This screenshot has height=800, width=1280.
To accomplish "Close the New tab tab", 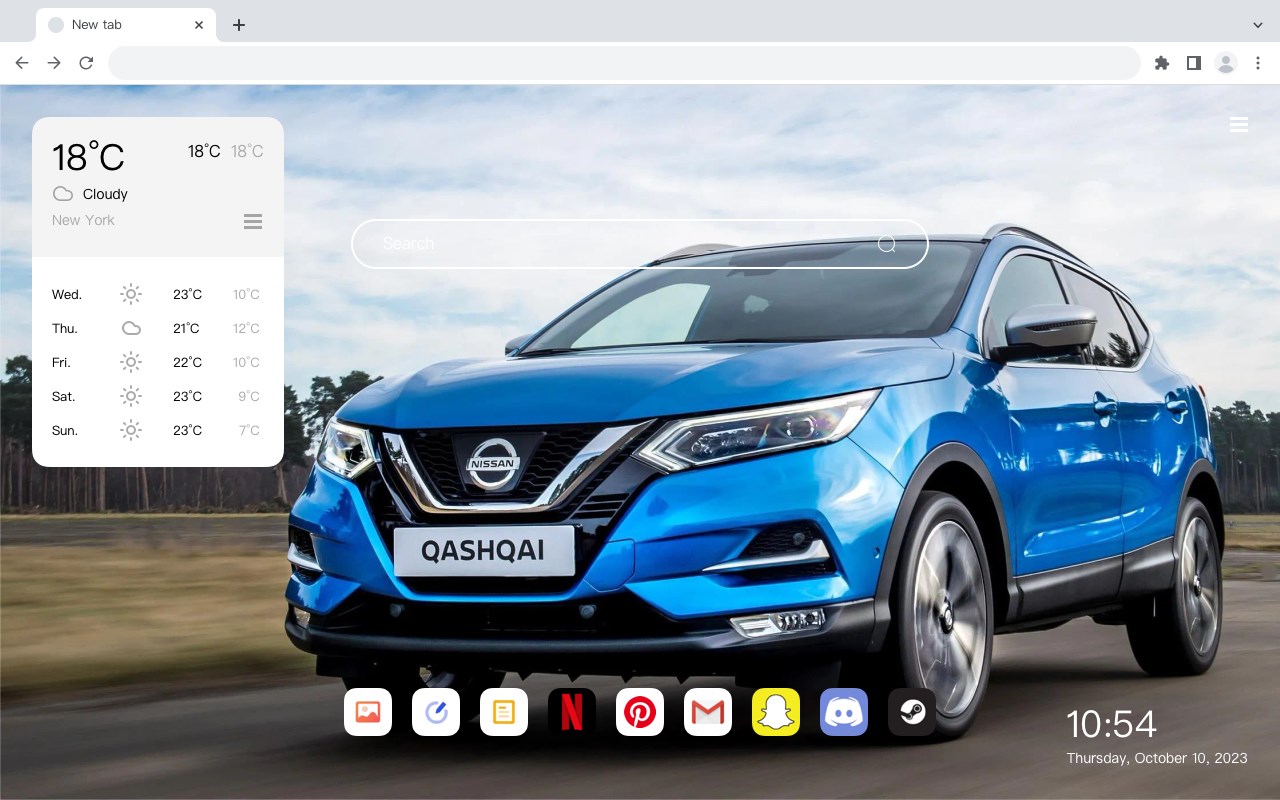I will [199, 25].
